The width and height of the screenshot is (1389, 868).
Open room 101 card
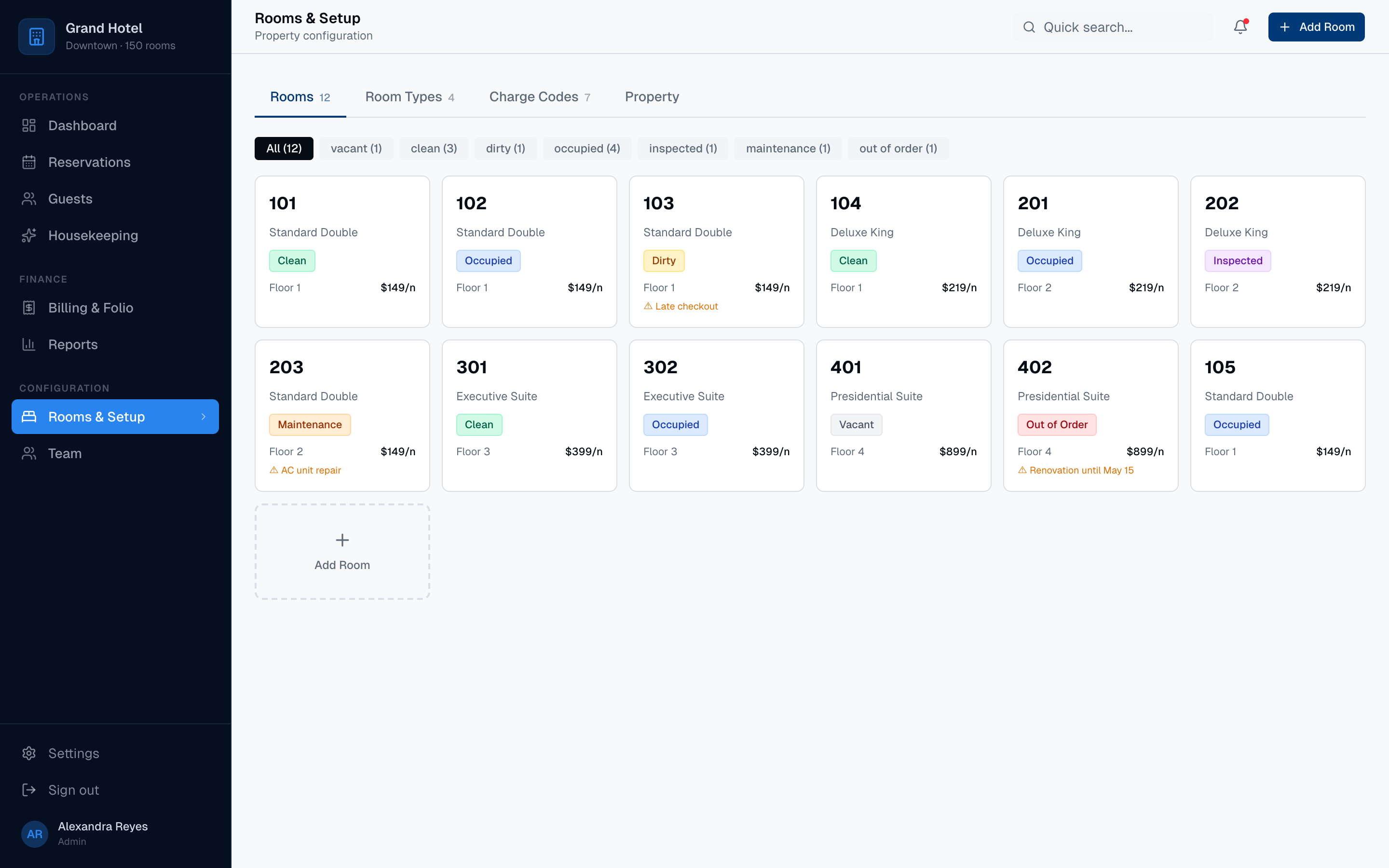point(342,251)
